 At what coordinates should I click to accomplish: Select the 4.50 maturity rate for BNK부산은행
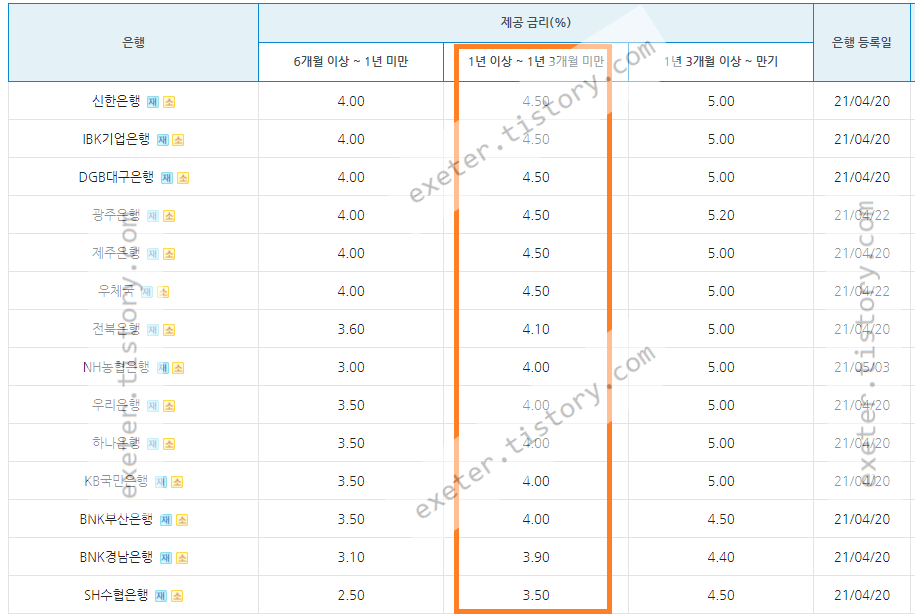point(721,519)
